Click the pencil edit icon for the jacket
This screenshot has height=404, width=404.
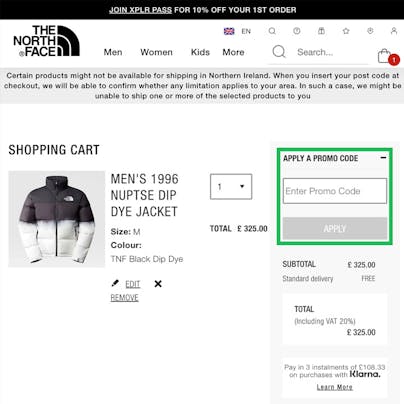115,283
